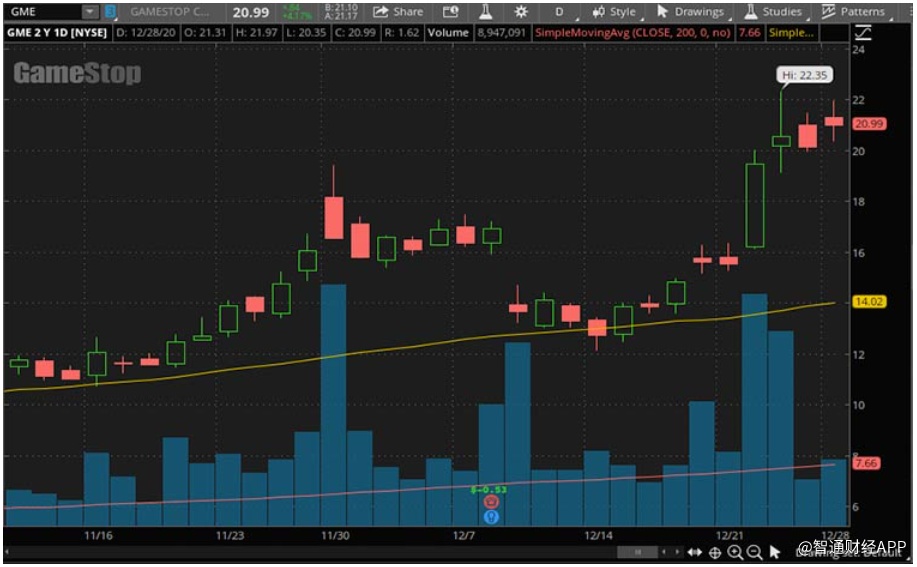This screenshot has width=917, height=567.
Task: Click the Volume label in header
Action: click(x=448, y=33)
